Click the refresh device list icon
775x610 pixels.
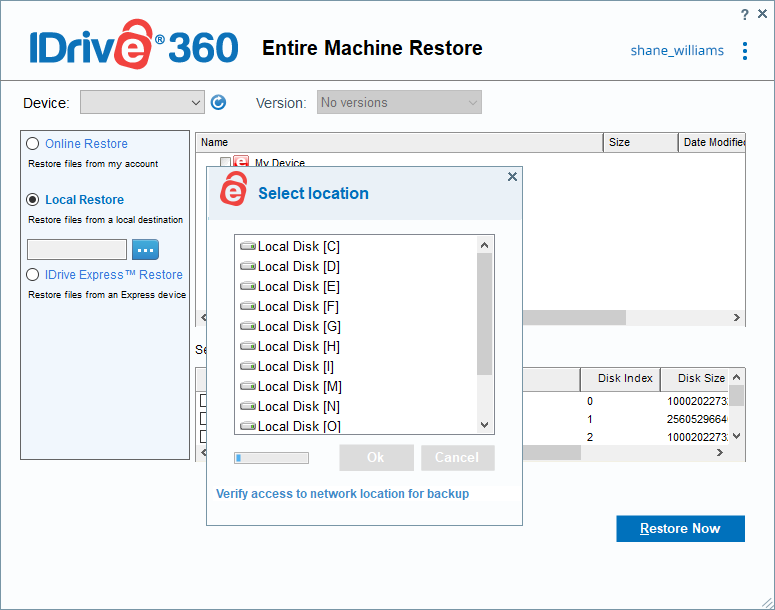click(219, 102)
